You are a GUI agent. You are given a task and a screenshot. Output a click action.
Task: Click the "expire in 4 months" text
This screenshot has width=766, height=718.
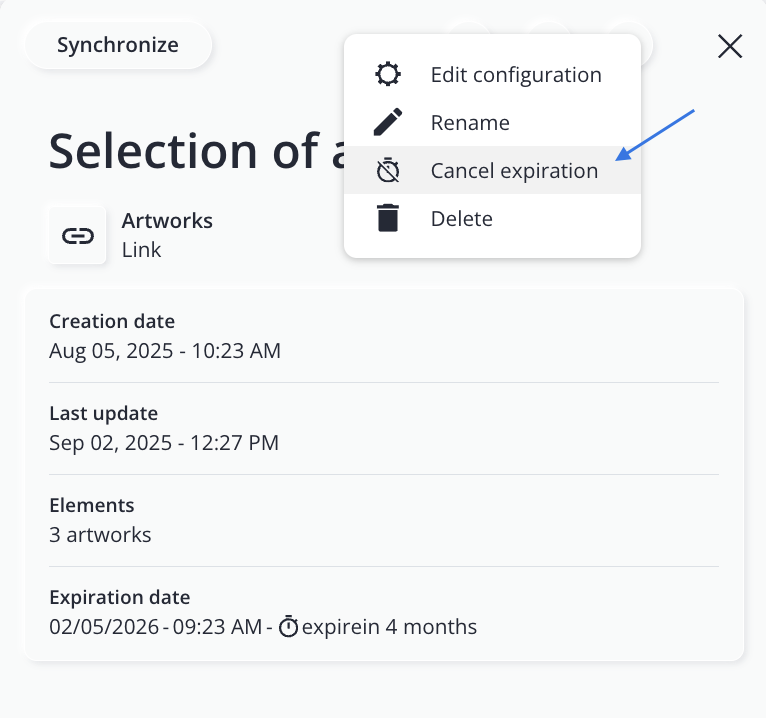(389, 627)
